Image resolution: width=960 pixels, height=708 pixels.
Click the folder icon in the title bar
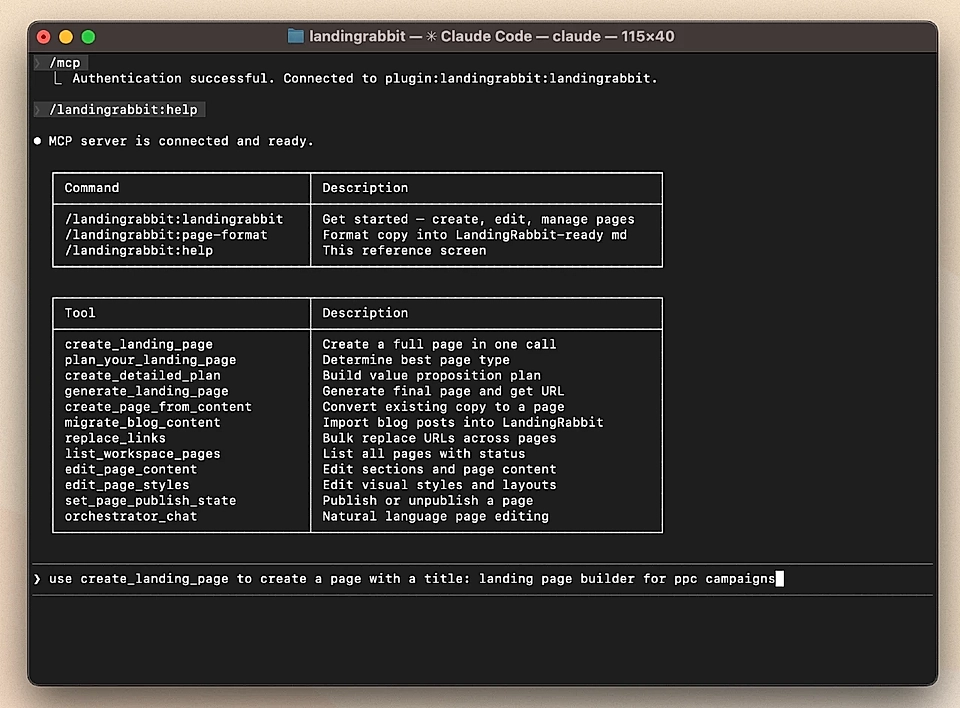[x=296, y=36]
